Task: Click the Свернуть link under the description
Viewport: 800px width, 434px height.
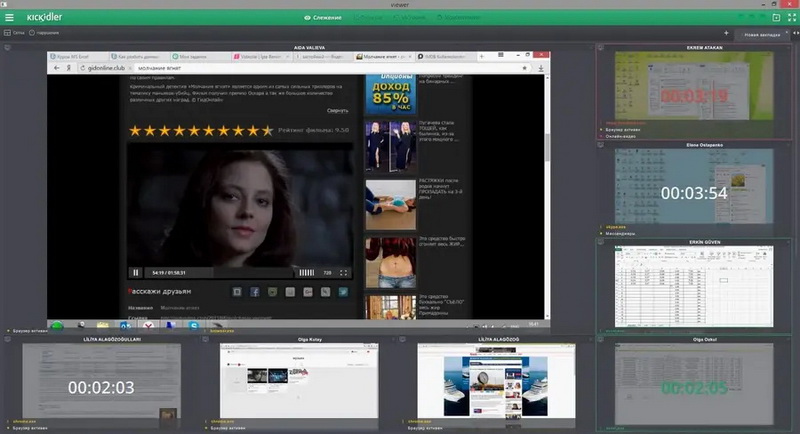Action: pyautogui.click(x=338, y=110)
